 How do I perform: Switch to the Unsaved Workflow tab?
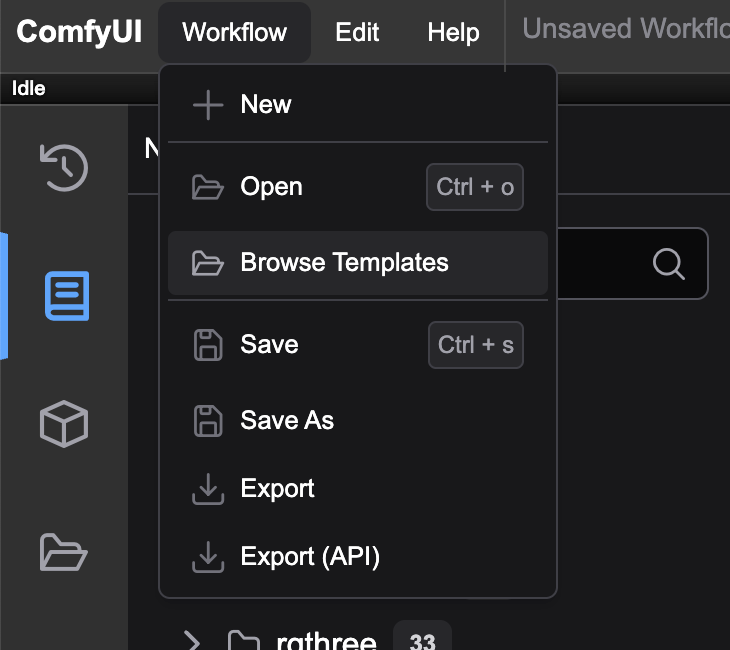coord(625,30)
